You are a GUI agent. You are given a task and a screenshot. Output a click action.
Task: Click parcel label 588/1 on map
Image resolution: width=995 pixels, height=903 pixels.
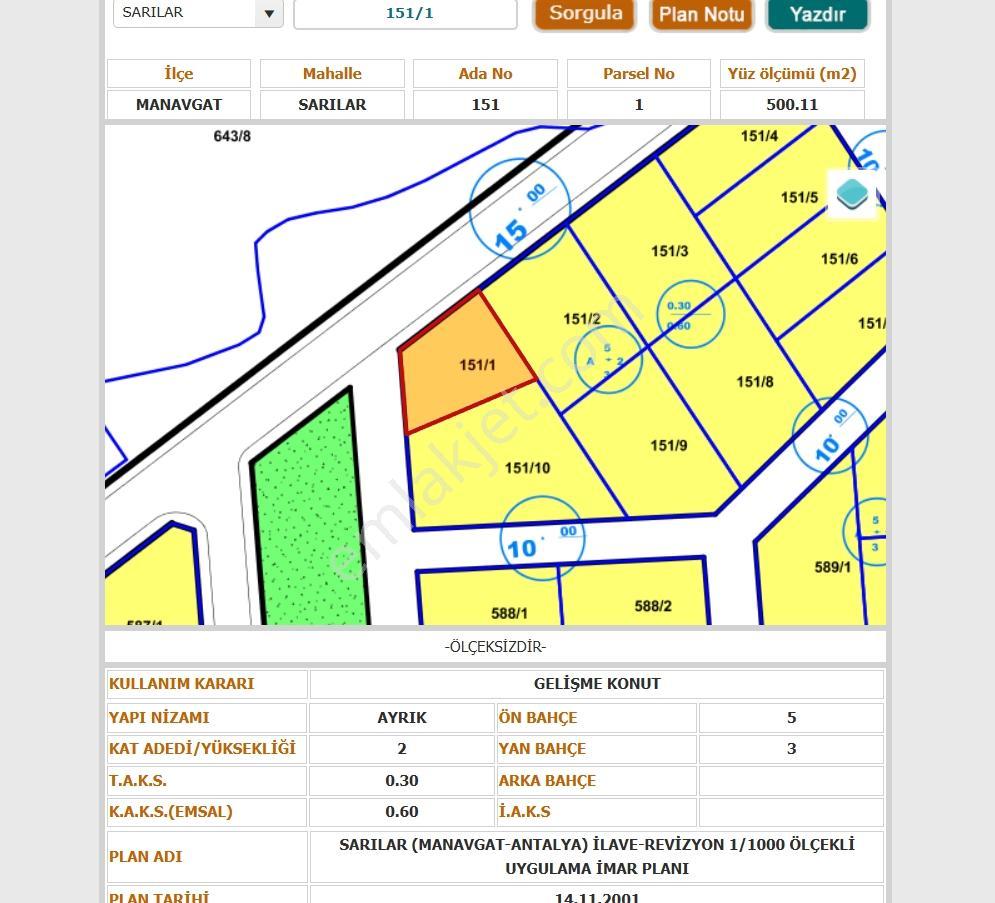509,614
